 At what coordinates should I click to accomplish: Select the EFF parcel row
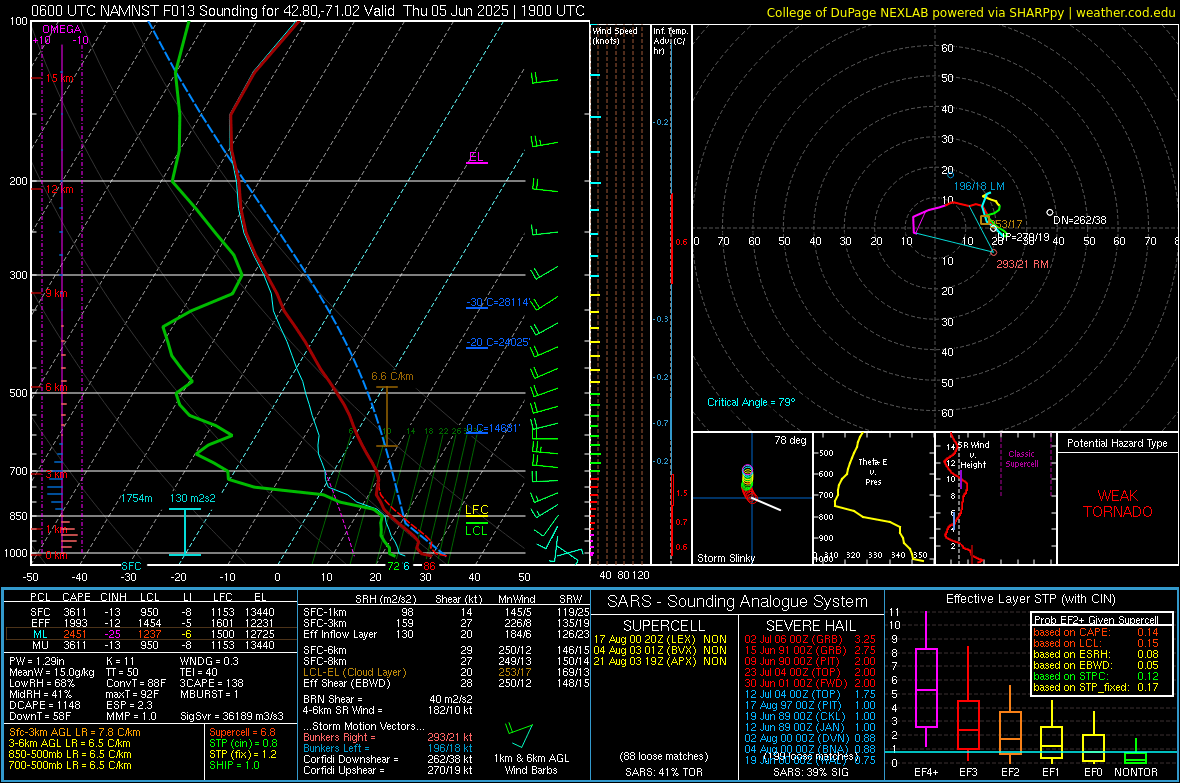click(x=150, y=623)
